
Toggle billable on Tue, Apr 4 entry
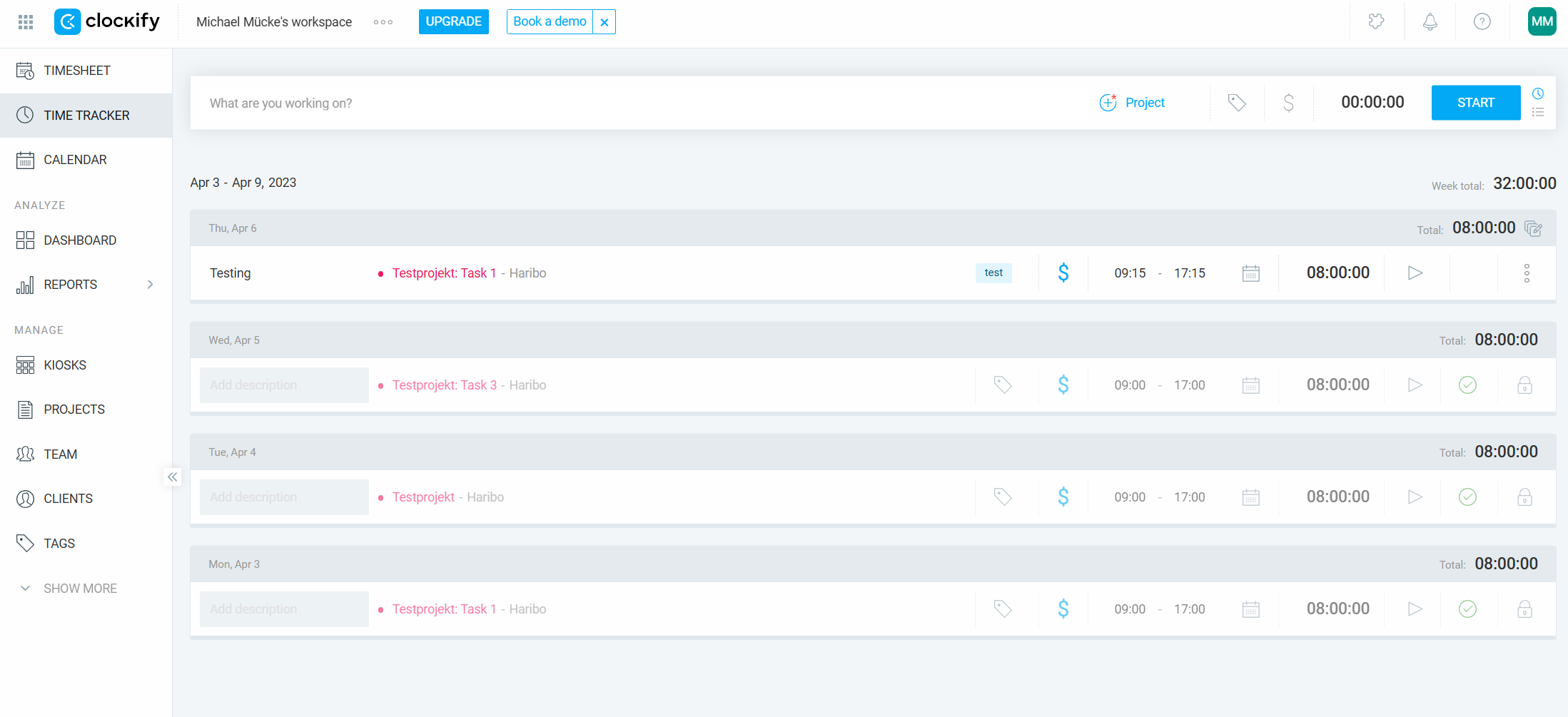tap(1063, 497)
